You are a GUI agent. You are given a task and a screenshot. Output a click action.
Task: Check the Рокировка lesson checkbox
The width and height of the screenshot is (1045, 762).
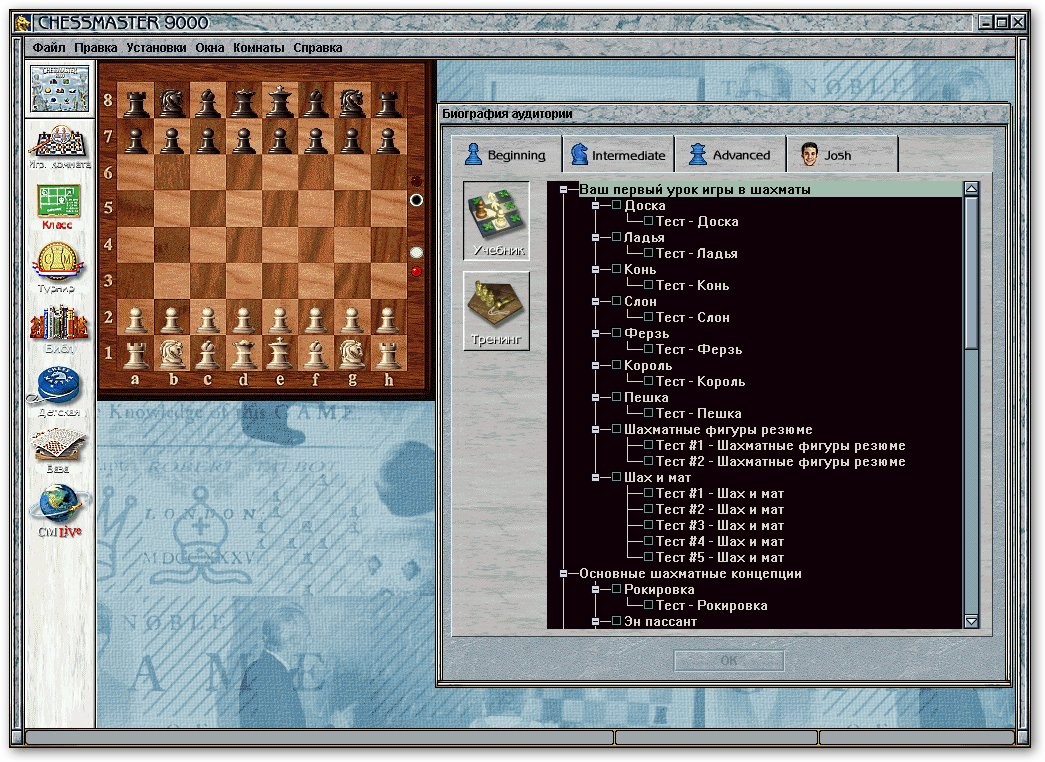click(x=616, y=589)
